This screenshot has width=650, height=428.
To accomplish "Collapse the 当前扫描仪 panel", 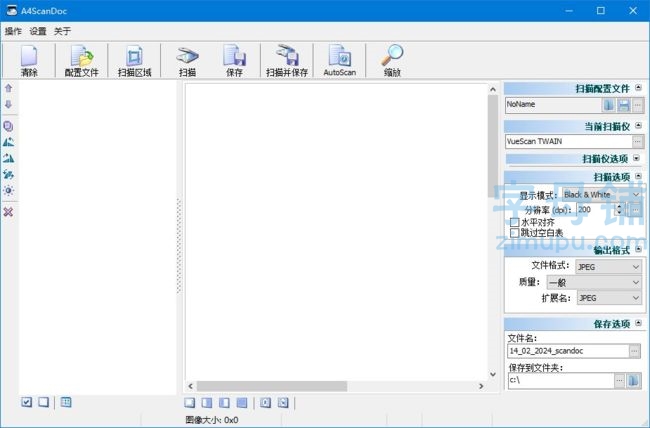I will click(638, 125).
